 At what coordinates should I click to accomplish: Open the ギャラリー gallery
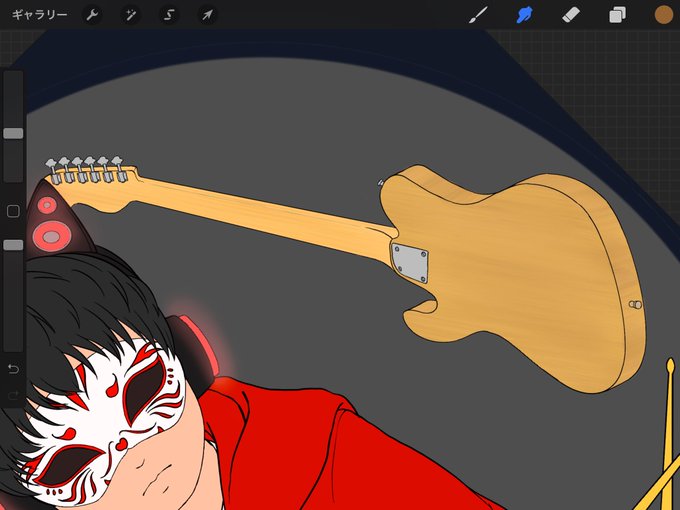click(x=39, y=15)
